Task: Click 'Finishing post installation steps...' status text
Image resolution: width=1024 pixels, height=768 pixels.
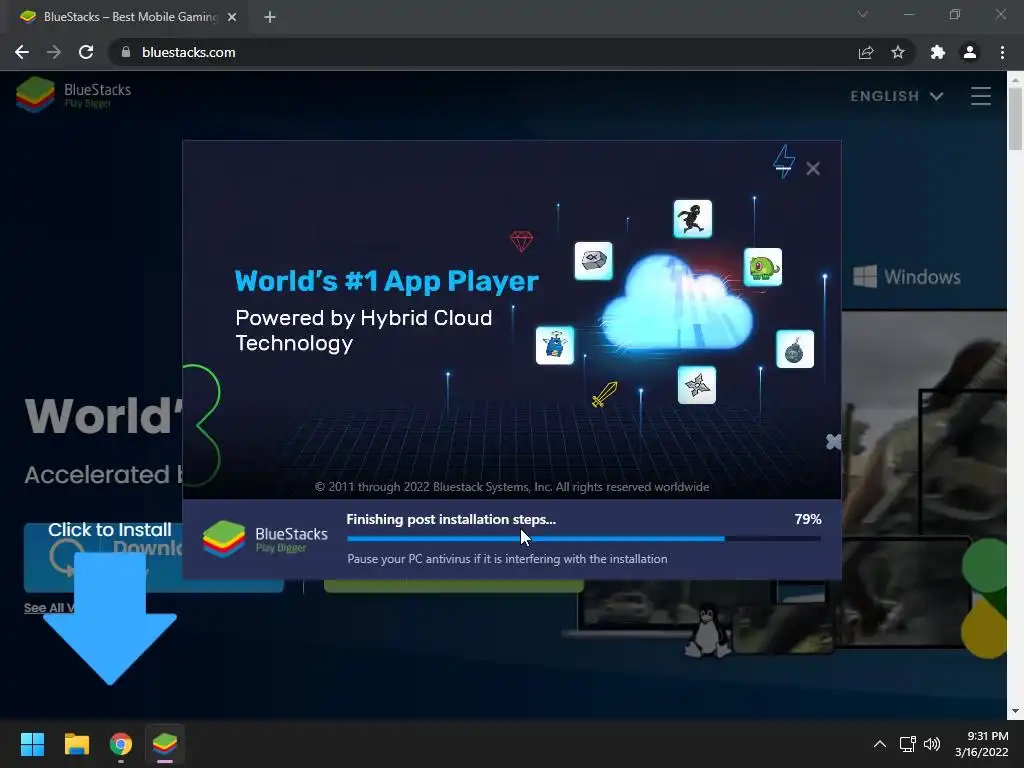Action: (451, 519)
